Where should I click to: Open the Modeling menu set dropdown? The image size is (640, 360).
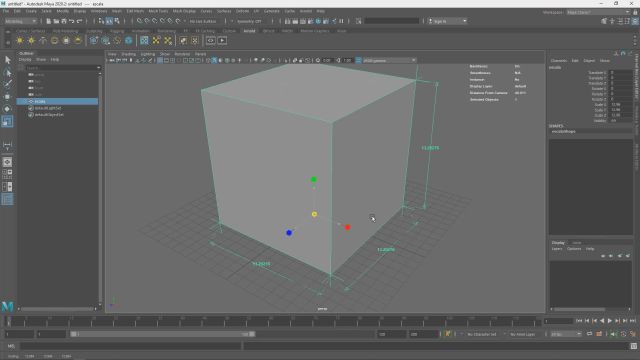[20, 21]
